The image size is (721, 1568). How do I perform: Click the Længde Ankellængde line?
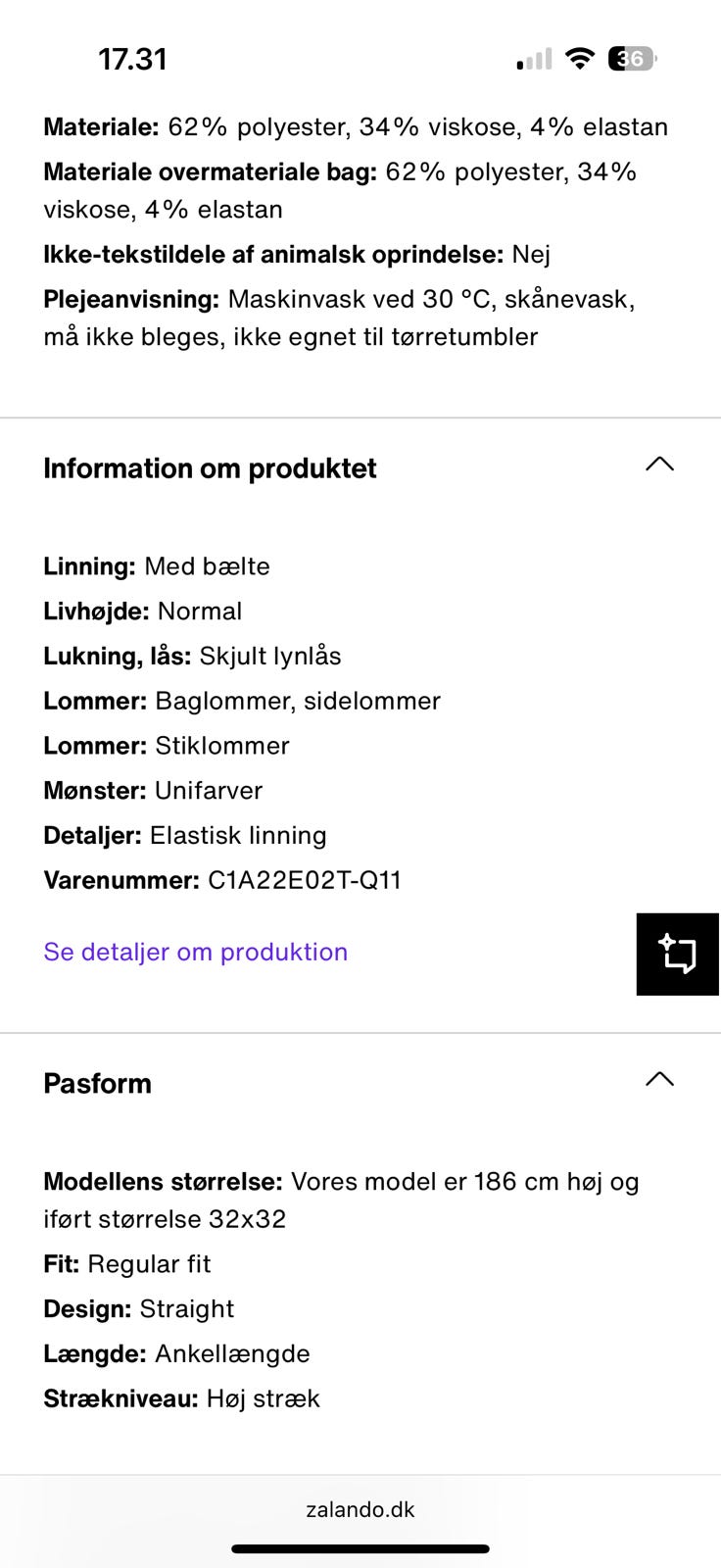pos(176,1353)
